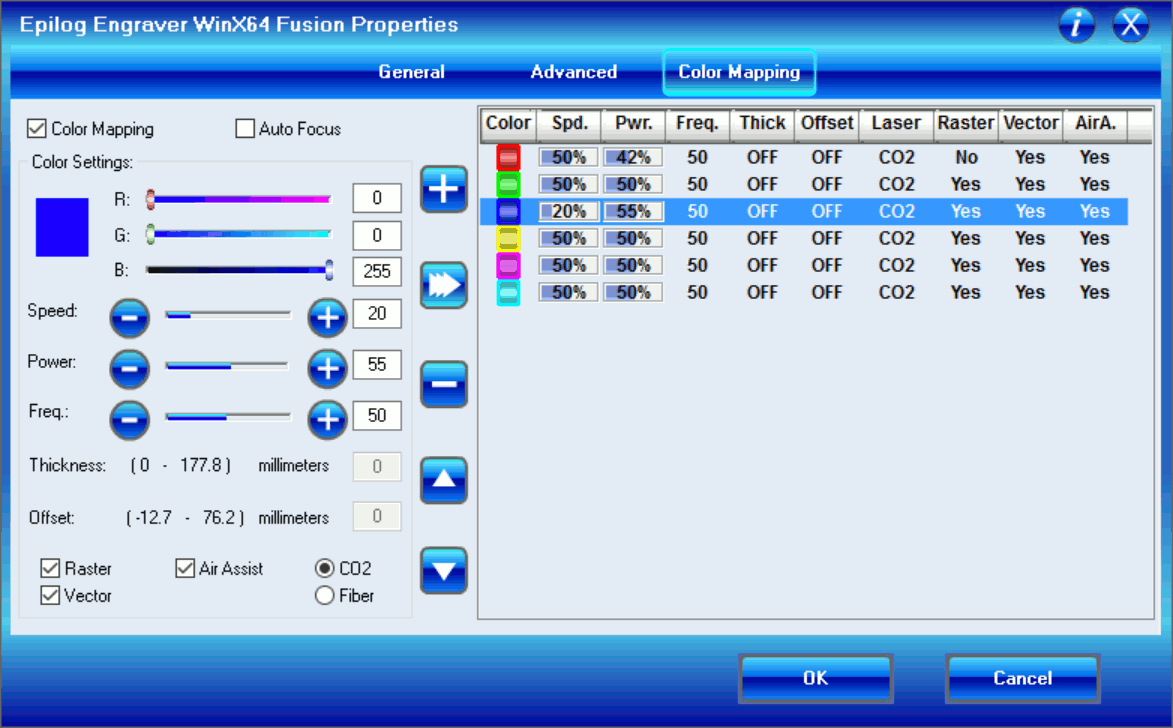Click the Speed value field showing 20
1173x728 pixels.
point(377,313)
